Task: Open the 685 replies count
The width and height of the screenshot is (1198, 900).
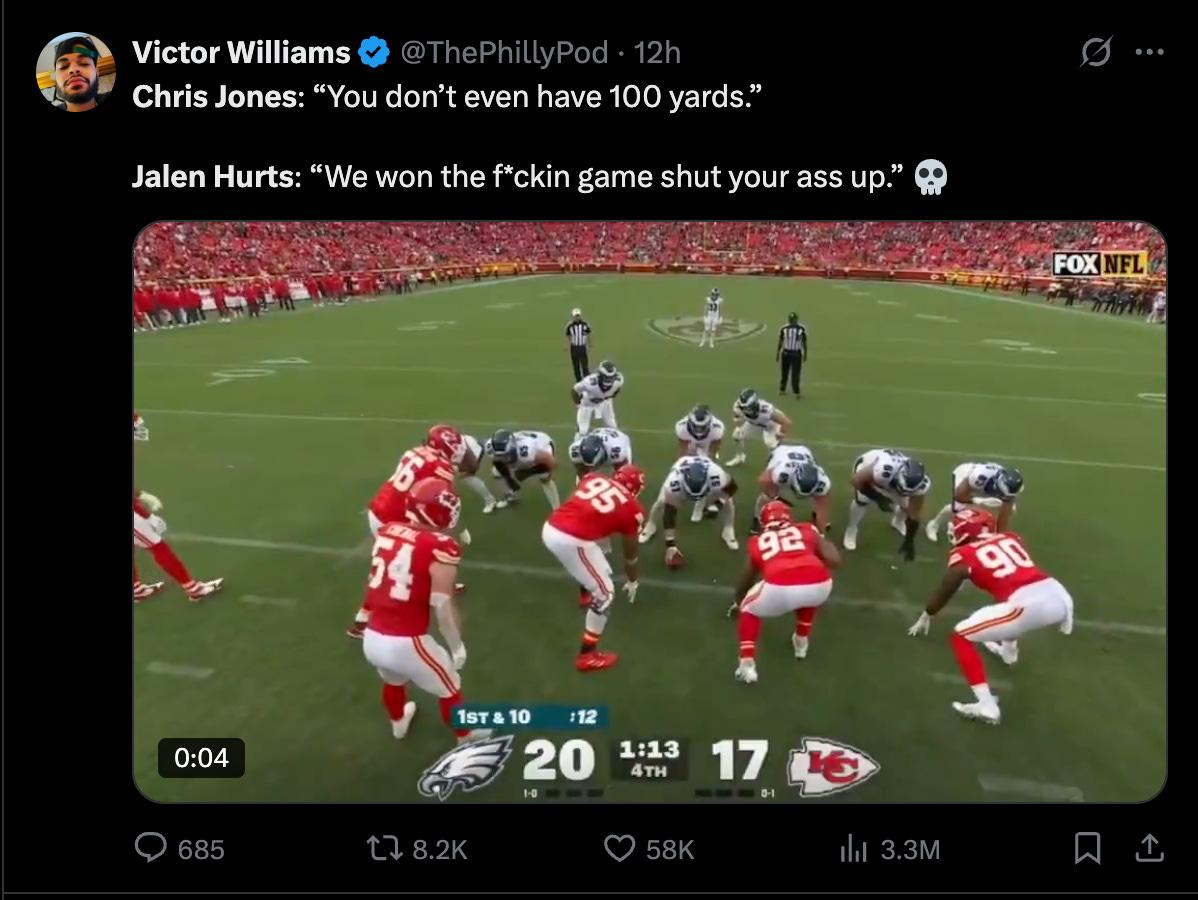Action: (201, 850)
